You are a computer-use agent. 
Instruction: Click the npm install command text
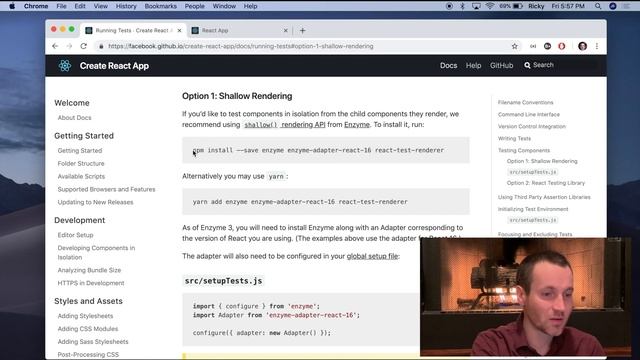[x=318, y=150]
